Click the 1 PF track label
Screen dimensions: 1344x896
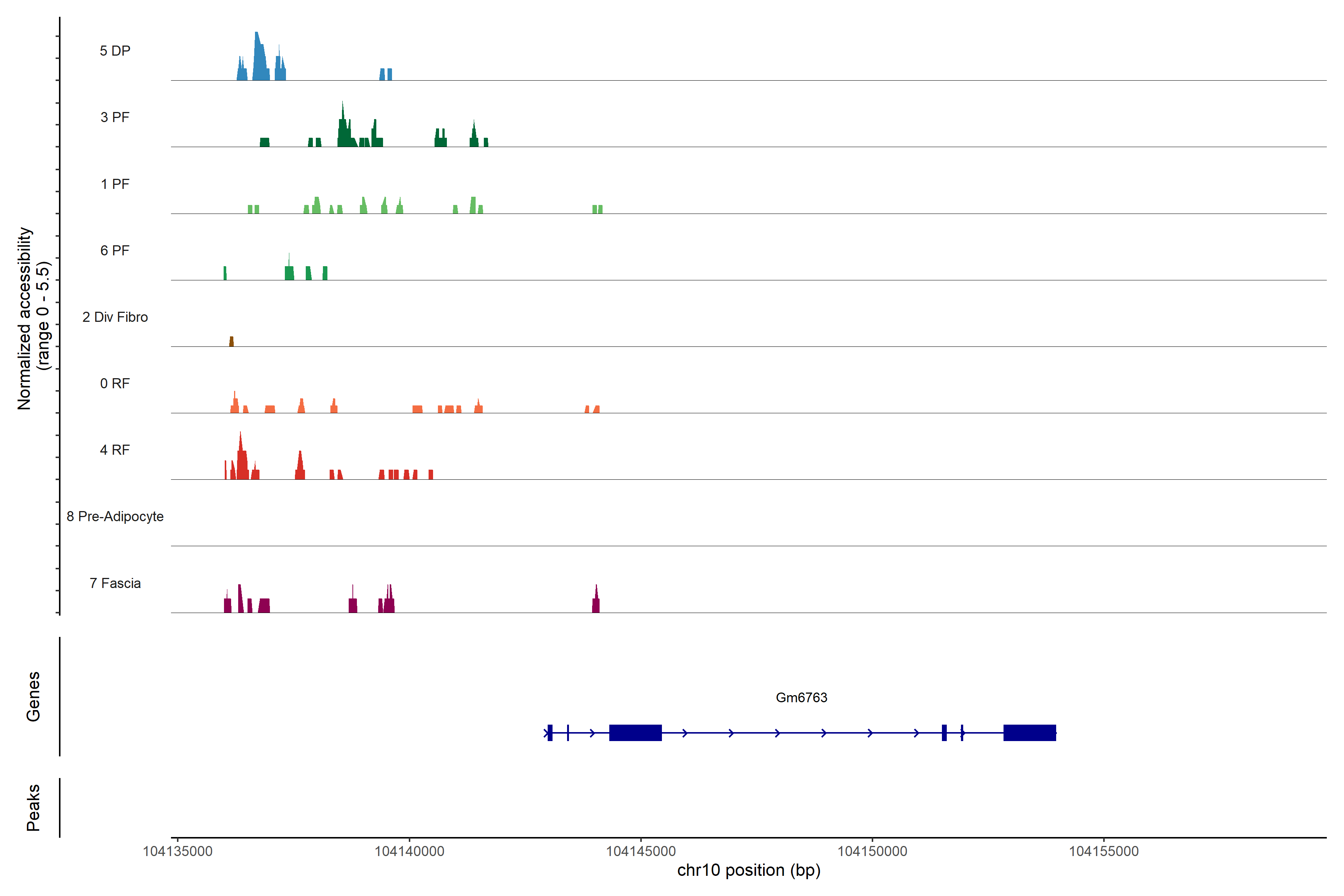pos(115,184)
